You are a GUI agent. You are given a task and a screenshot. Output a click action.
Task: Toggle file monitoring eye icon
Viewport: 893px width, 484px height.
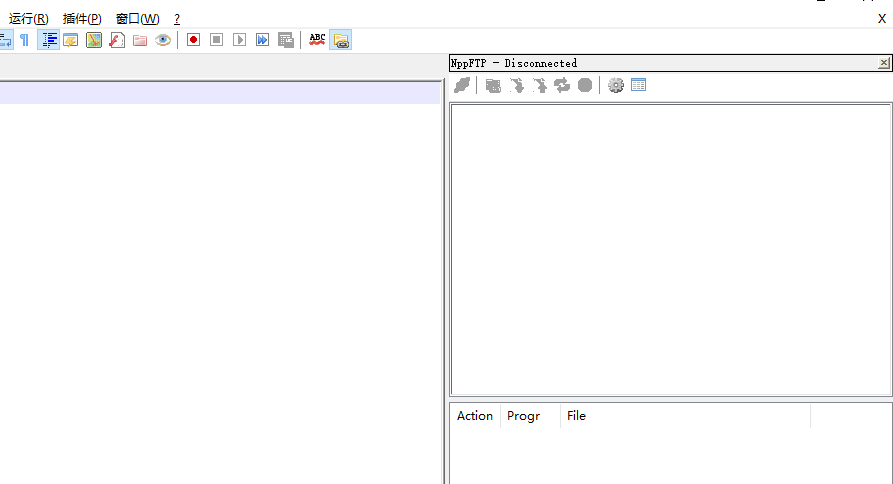tap(163, 40)
